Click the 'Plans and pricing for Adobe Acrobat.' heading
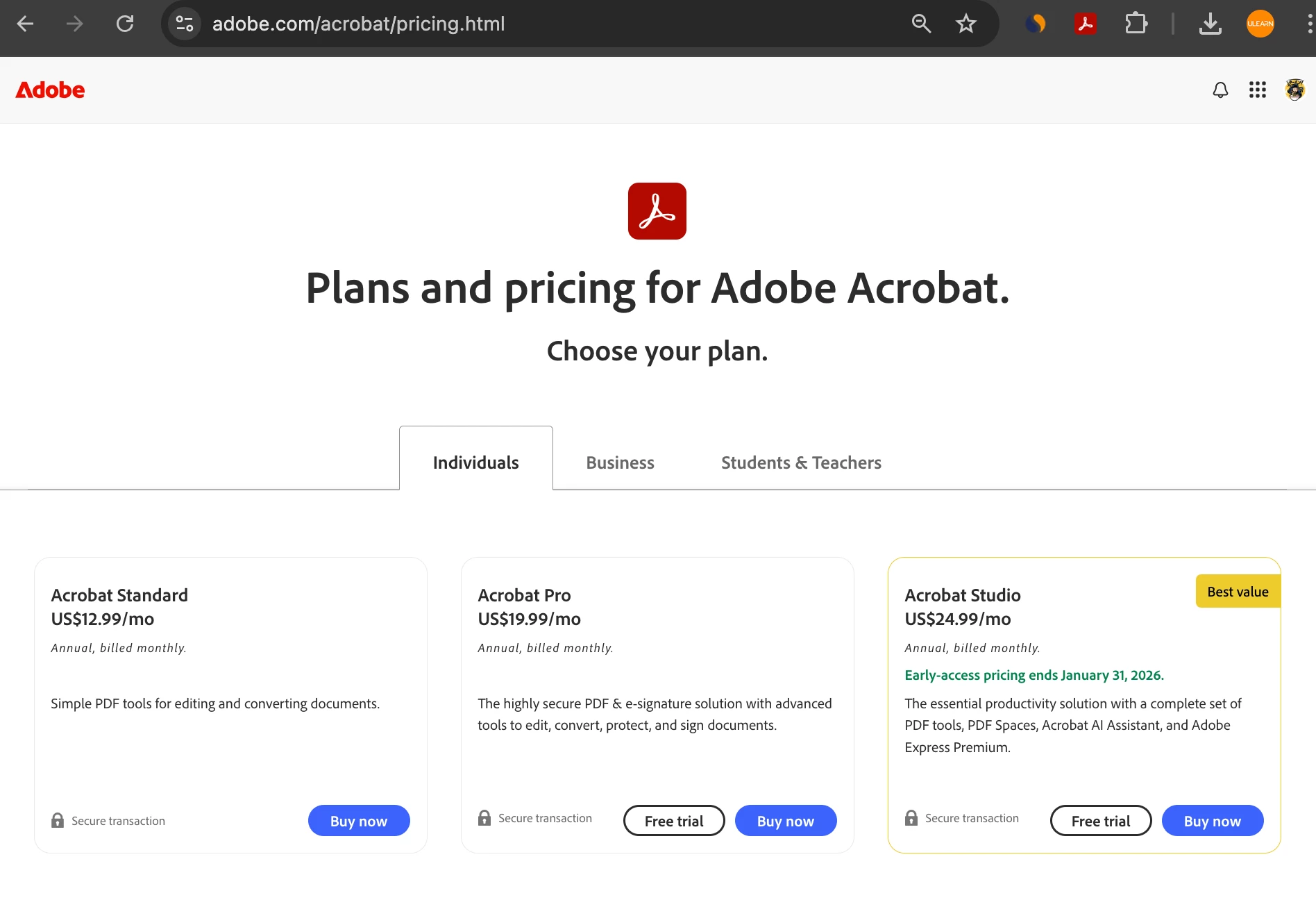Image resolution: width=1316 pixels, height=900 pixels. click(657, 288)
